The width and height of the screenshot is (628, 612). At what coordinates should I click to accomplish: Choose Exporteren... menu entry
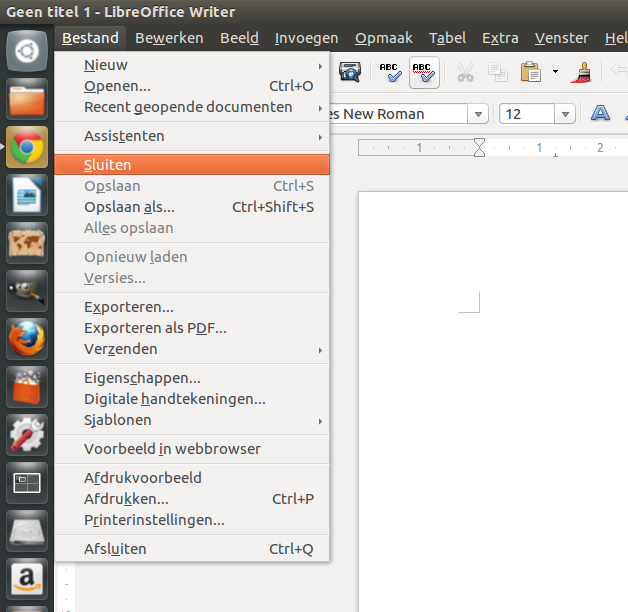click(x=192, y=307)
